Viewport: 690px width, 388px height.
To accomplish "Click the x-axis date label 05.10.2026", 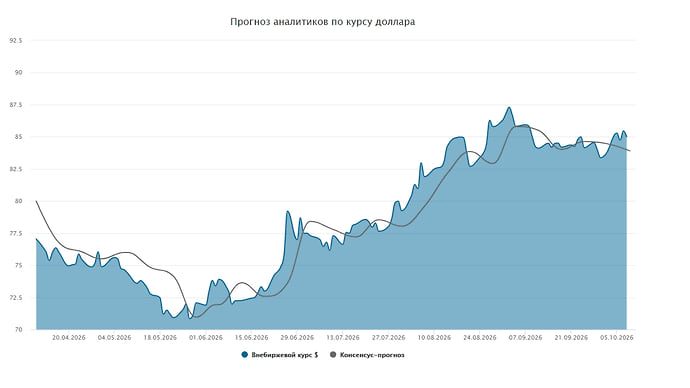I will click(x=617, y=337).
